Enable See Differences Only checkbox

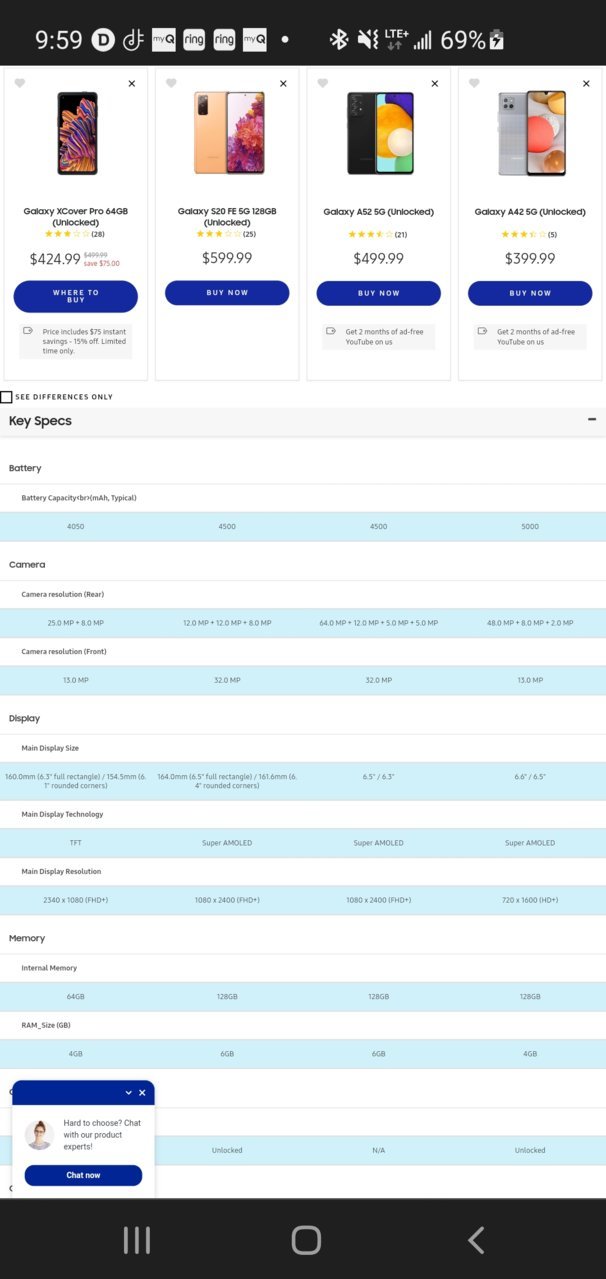(7, 397)
